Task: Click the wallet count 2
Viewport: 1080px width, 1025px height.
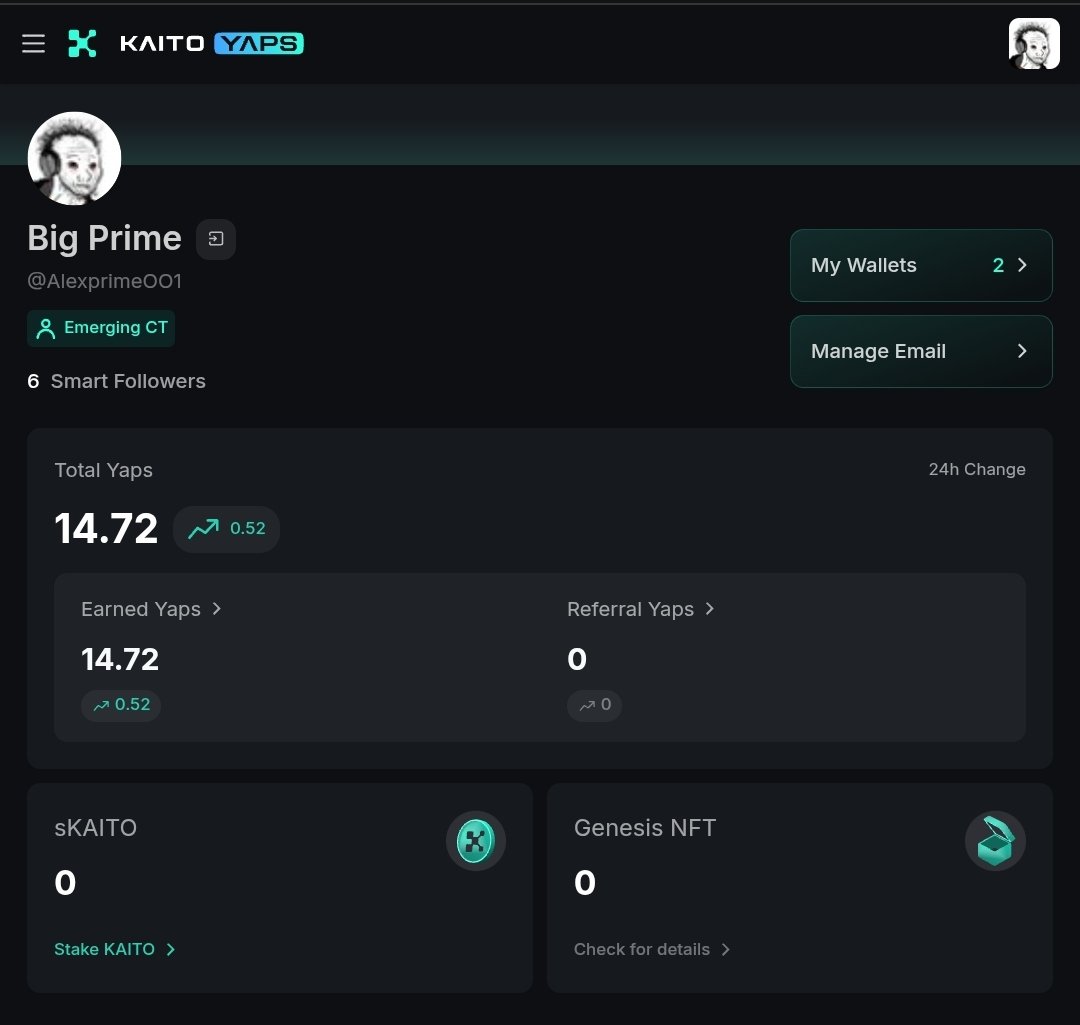Action: pyautogui.click(x=998, y=265)
